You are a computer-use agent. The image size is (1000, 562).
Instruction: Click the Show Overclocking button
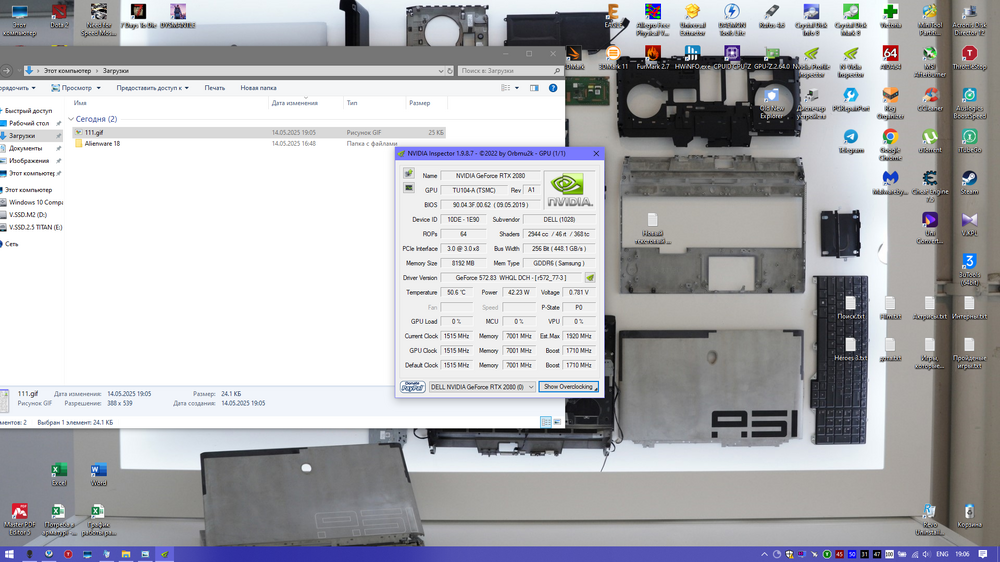click(568, 387)
